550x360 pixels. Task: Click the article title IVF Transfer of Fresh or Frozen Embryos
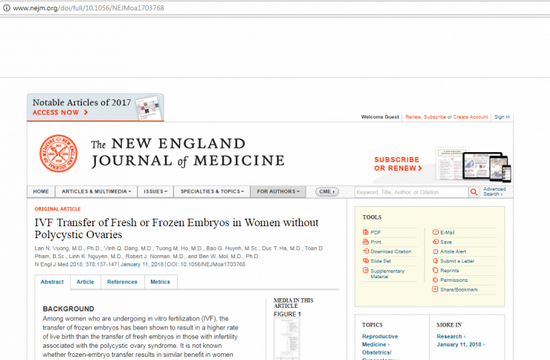click(x=176, y=228)
